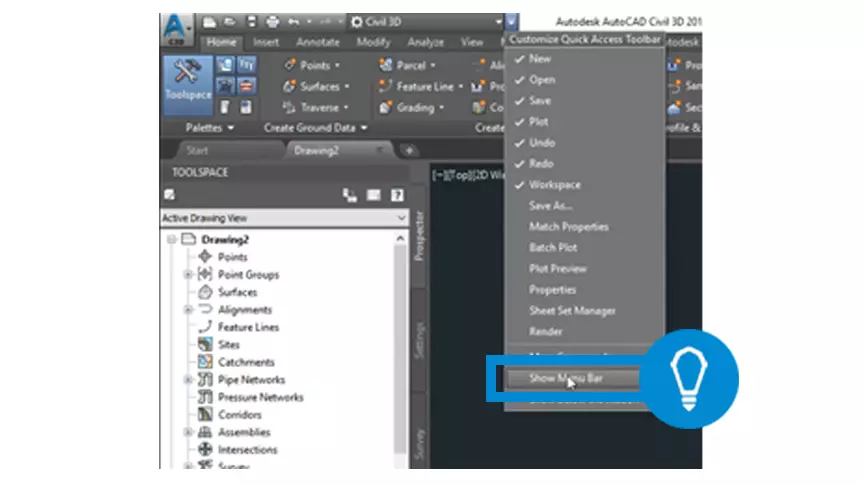Click the New drawing icon in Quick Access Toolbar
Viewport: 863px width, 485px height.
209,22
